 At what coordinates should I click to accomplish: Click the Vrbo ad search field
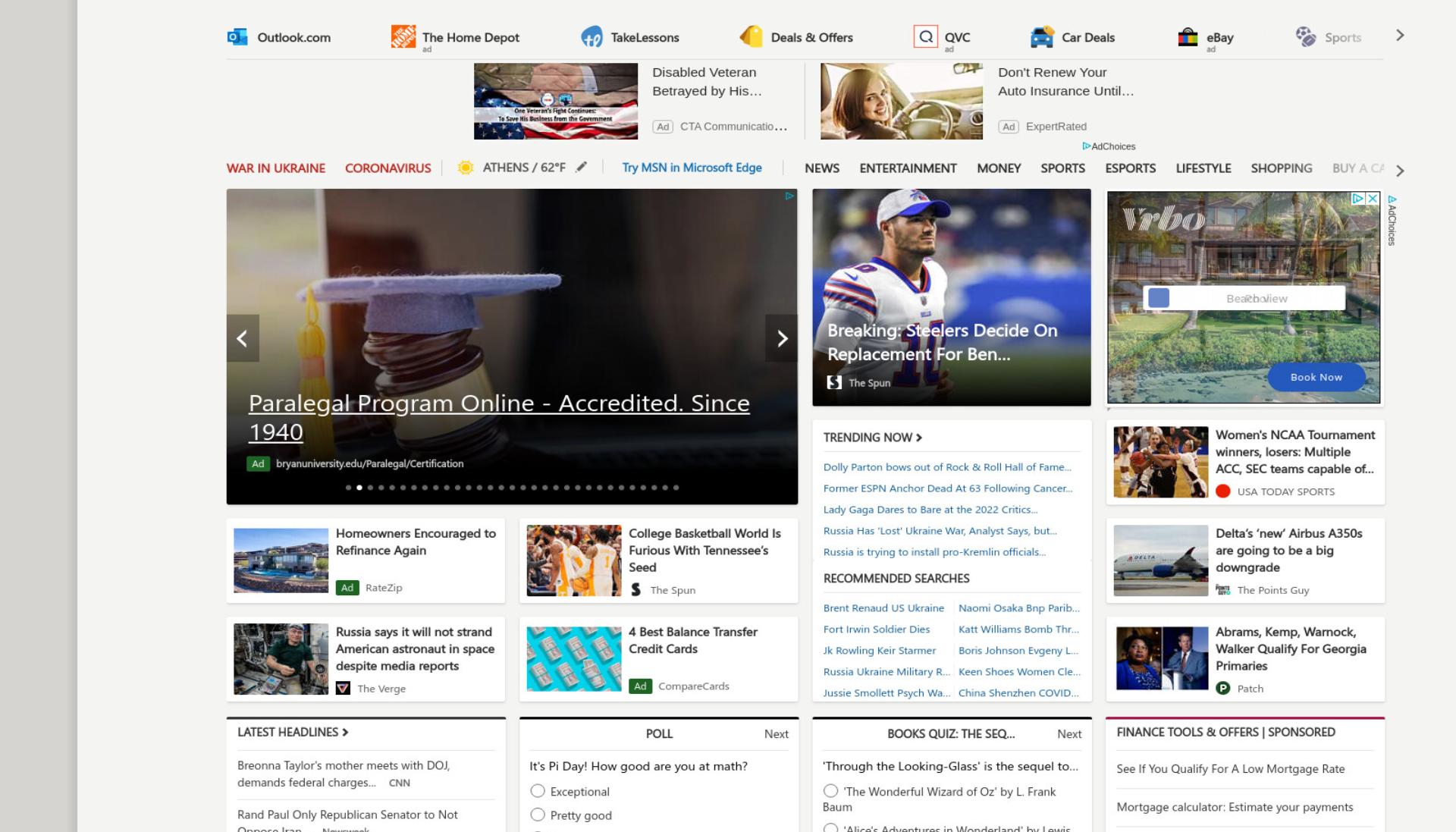pos(1244,298)
